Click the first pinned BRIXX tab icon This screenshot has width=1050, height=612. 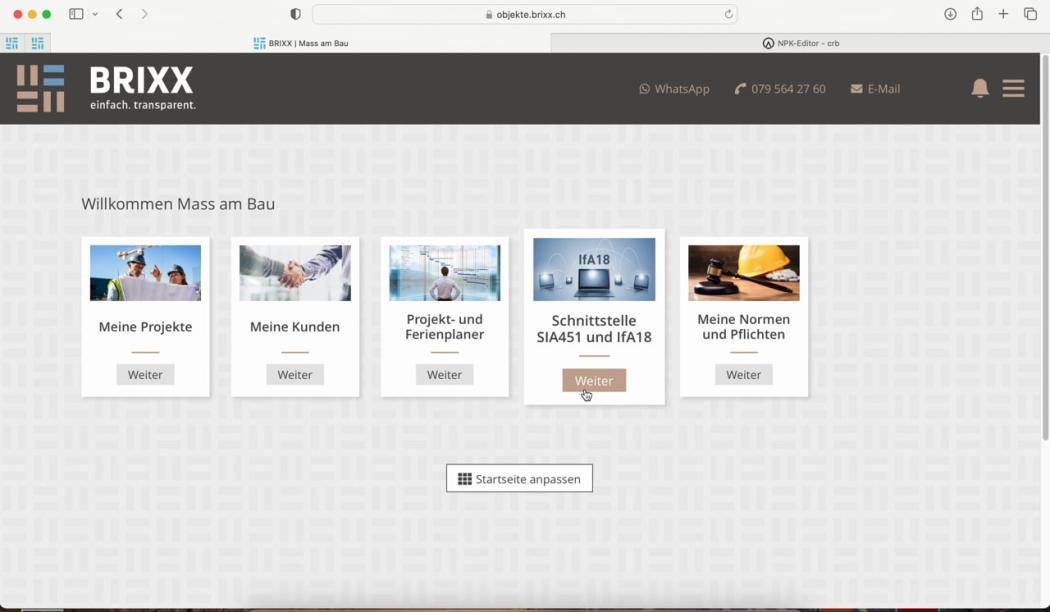coord(12,43)
